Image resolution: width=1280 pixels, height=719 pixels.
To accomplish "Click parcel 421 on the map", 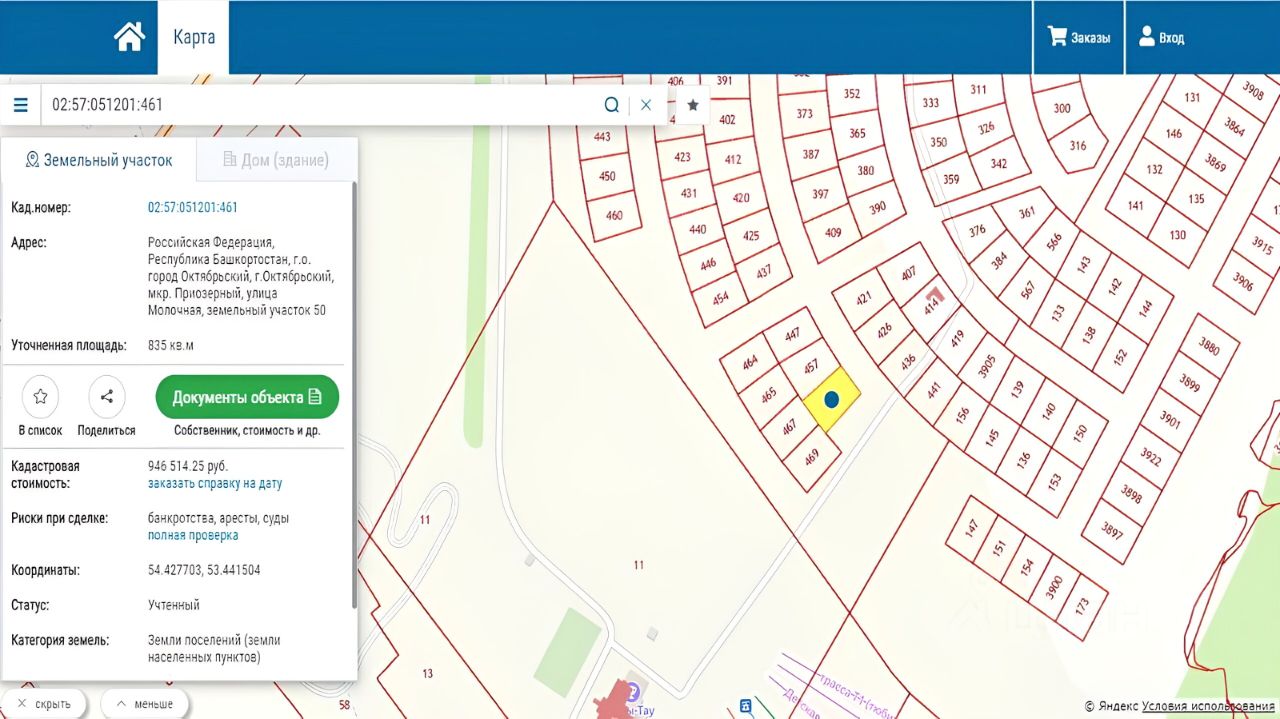I will click(x=864, y=296).
